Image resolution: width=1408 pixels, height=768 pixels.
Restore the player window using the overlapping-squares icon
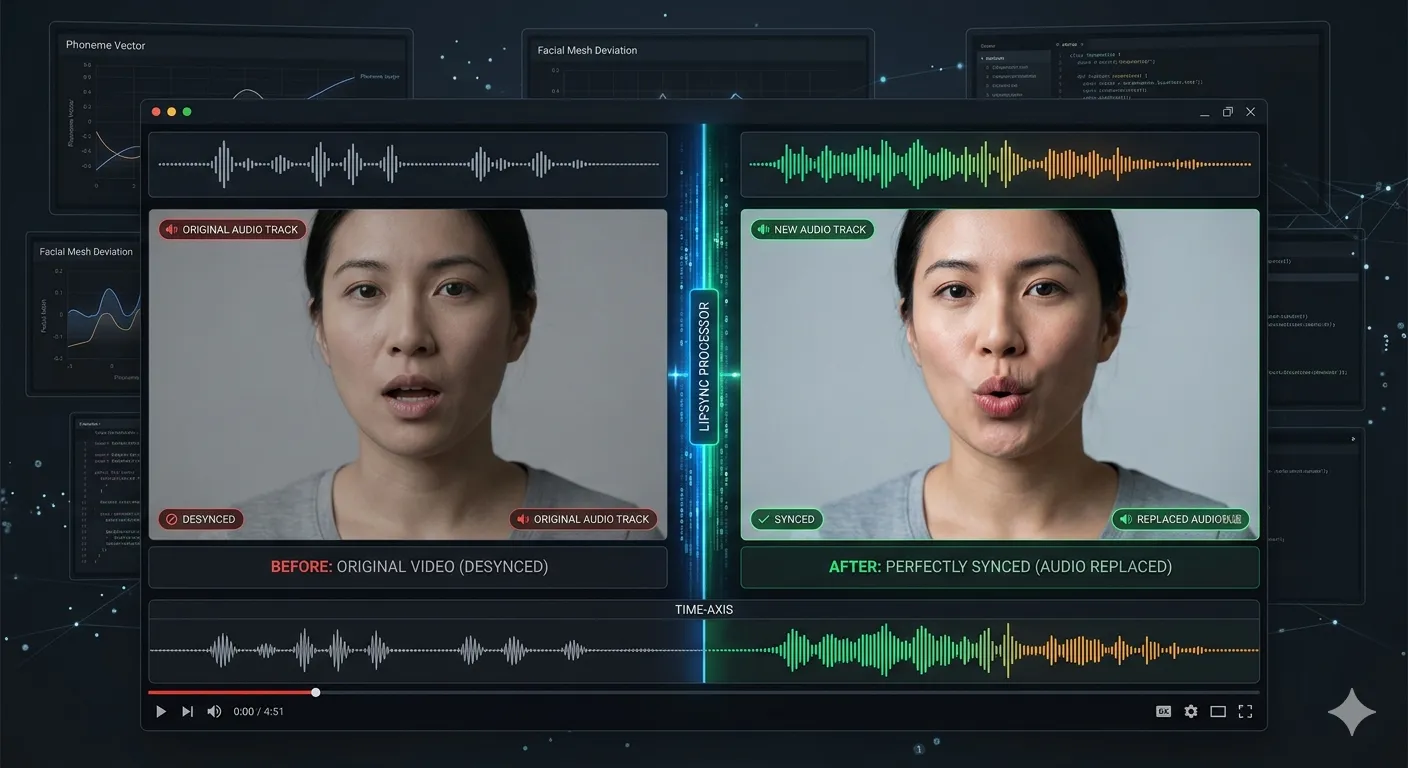1228,112
